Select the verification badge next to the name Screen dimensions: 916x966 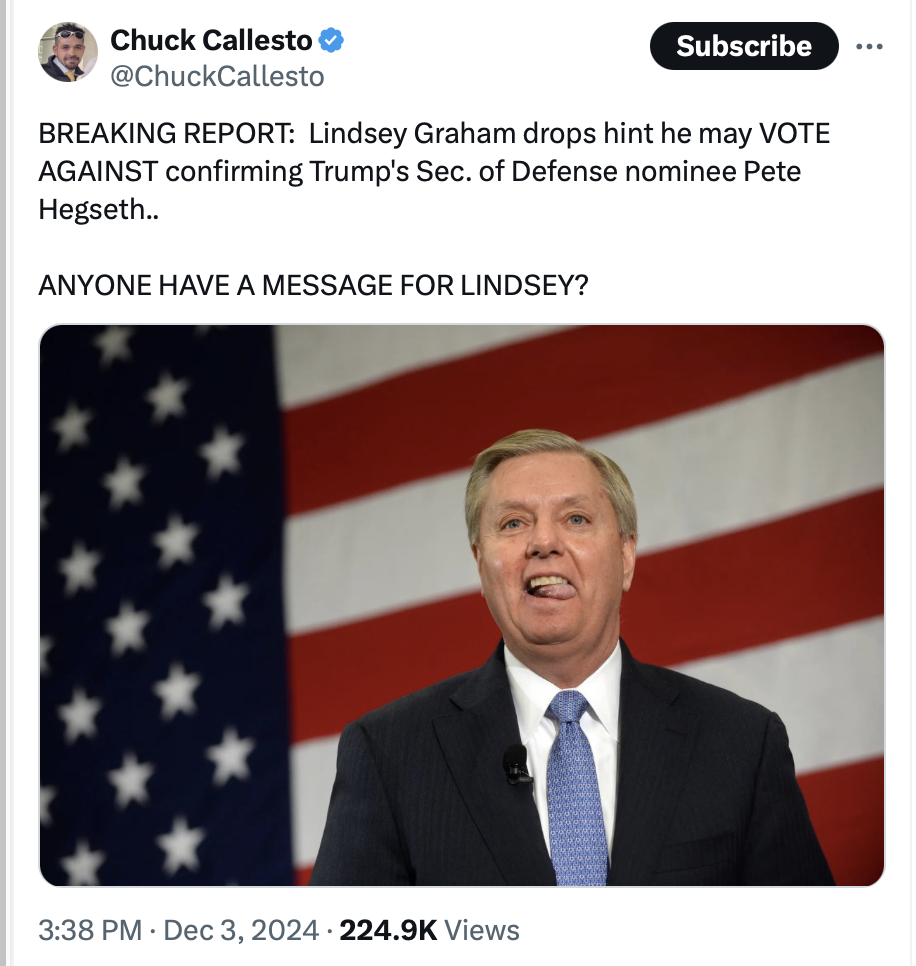click(x=329, y=41)
